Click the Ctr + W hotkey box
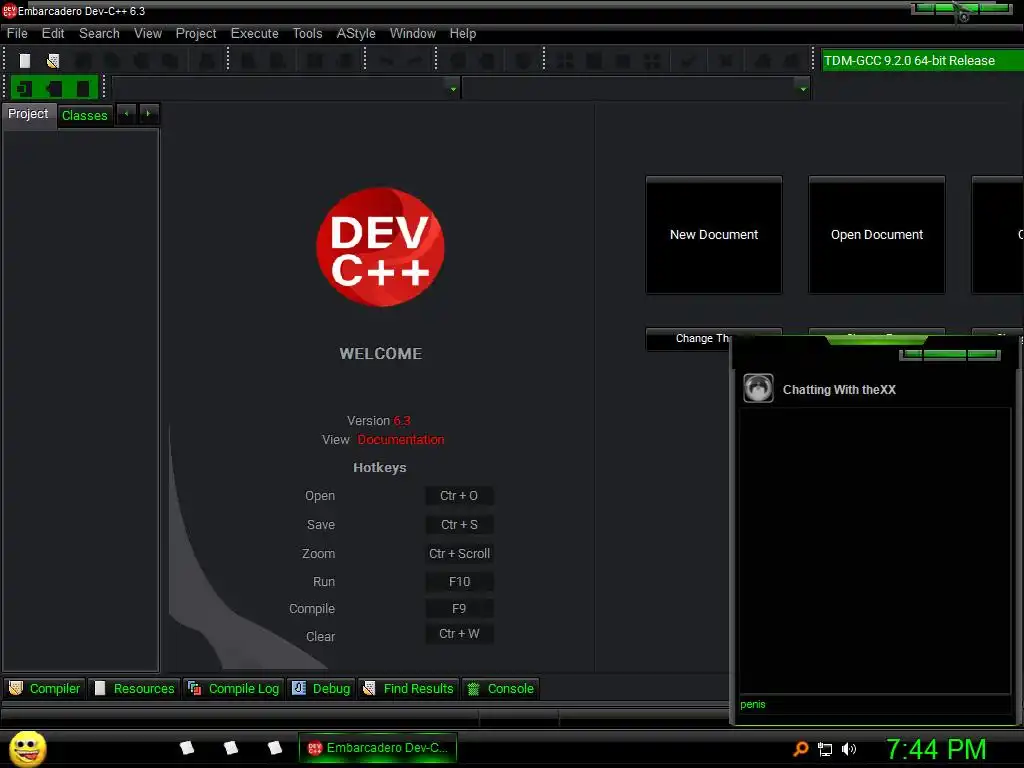This screenshot has width=1024, height=768. [459, 633]
